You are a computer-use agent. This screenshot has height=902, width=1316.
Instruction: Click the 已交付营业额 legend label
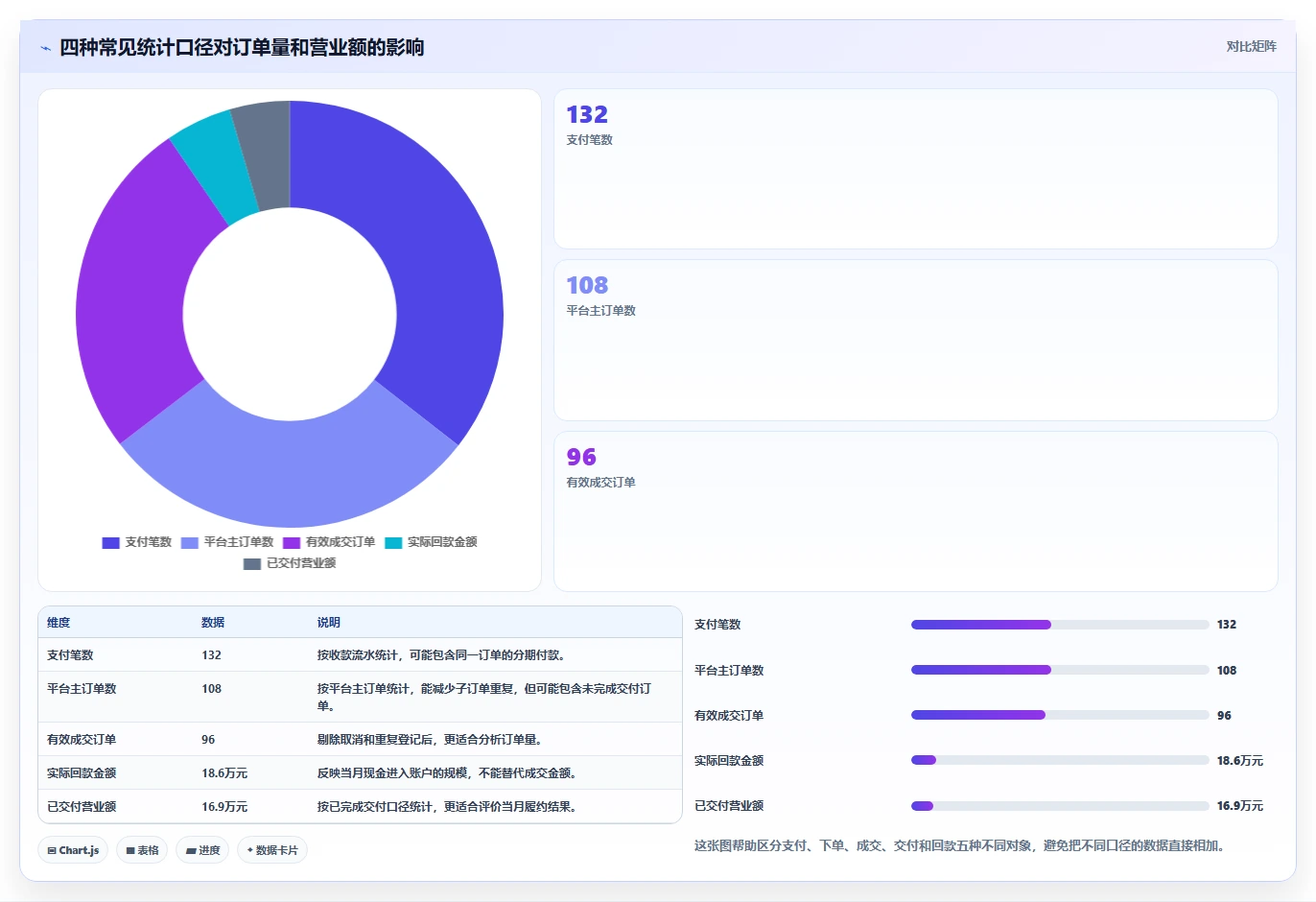pyautogui.click(x=301, y=563)
